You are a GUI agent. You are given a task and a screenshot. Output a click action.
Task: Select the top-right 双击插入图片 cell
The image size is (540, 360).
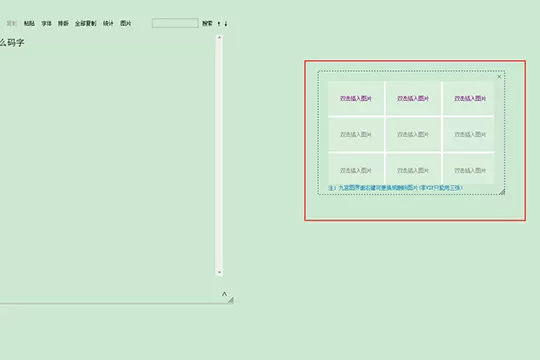469,99
